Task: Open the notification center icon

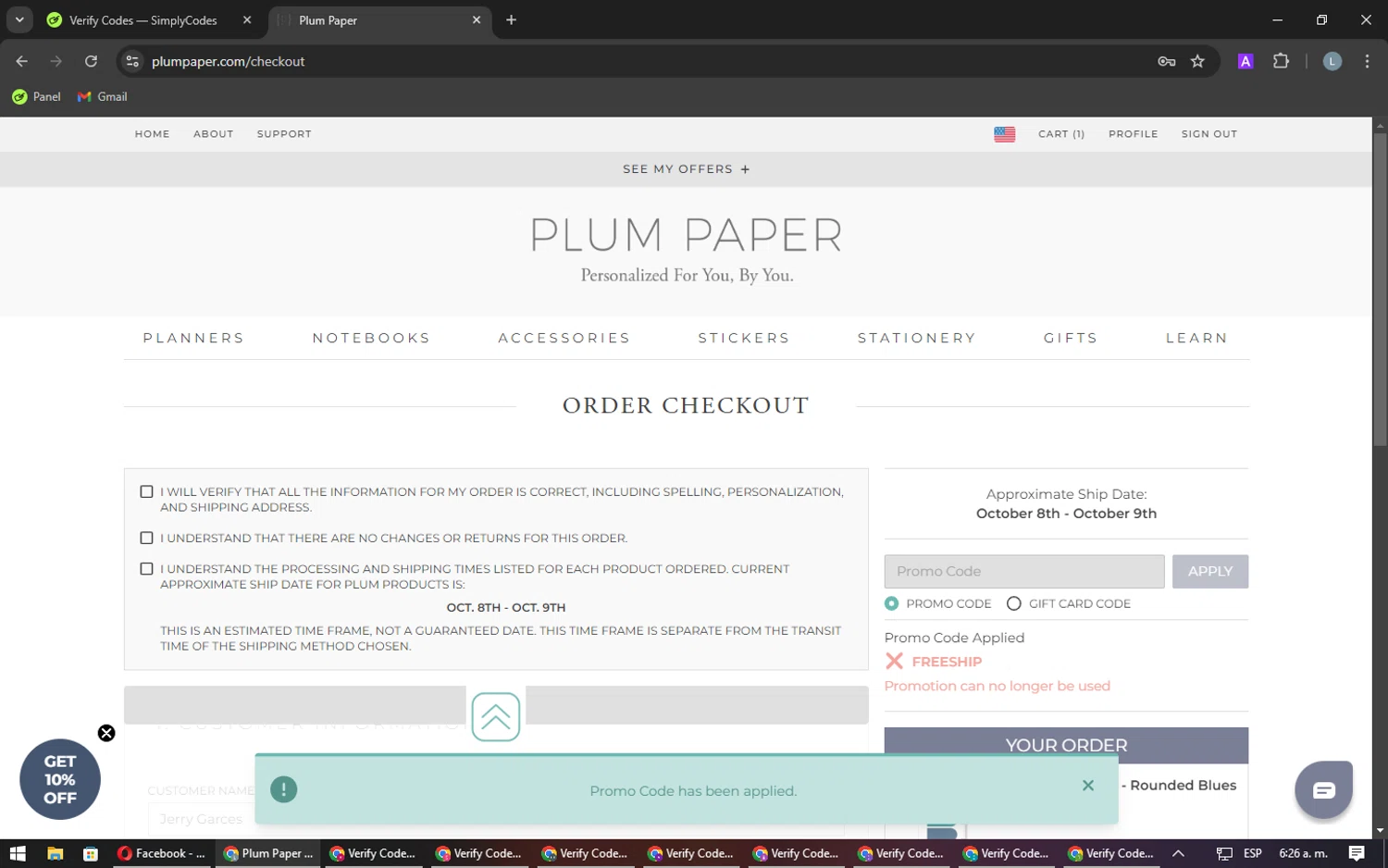Action: pos(1357,853)
